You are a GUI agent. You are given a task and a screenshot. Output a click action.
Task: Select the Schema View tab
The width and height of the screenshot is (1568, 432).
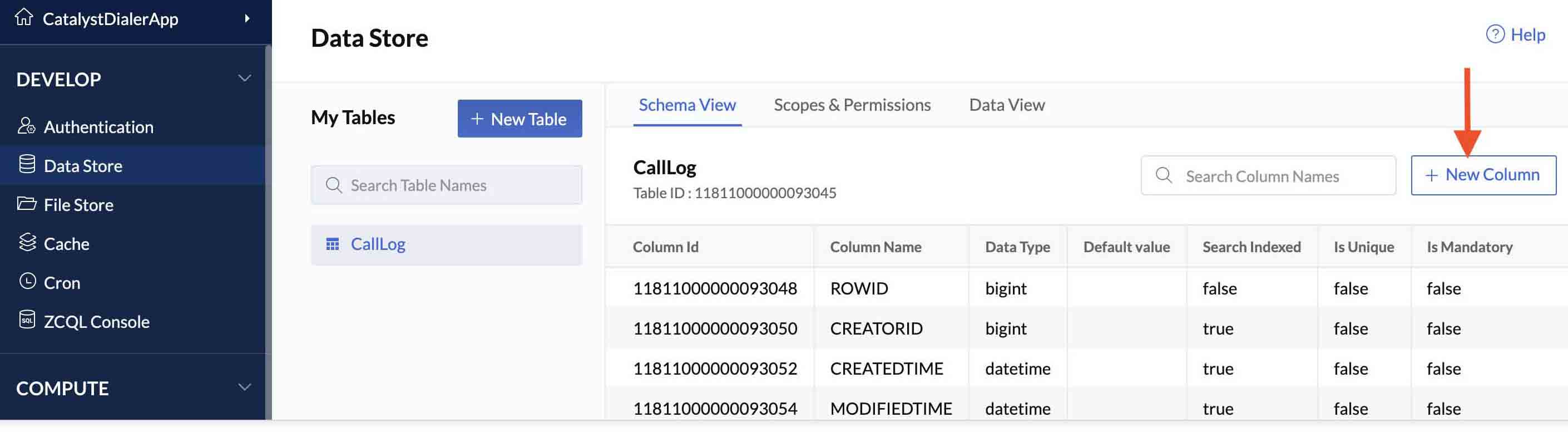(686, 105)
